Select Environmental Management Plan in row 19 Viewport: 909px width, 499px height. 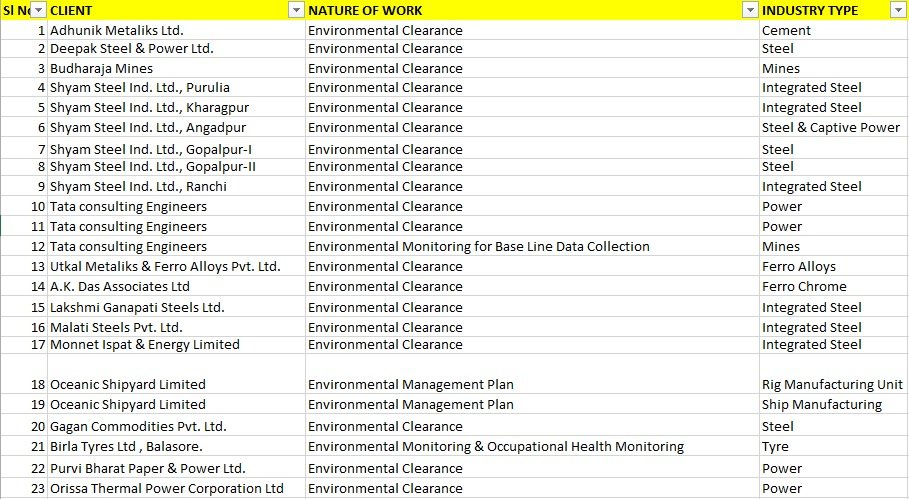[x=532, y=405]
